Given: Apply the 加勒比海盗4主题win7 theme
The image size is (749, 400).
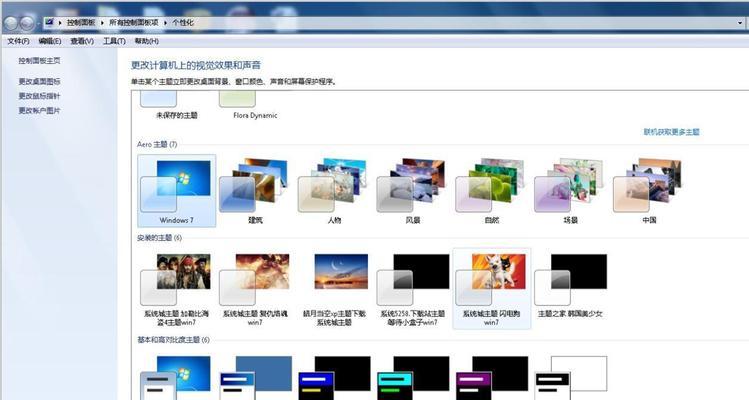Looking at the screenshot, I should point(176,289).
